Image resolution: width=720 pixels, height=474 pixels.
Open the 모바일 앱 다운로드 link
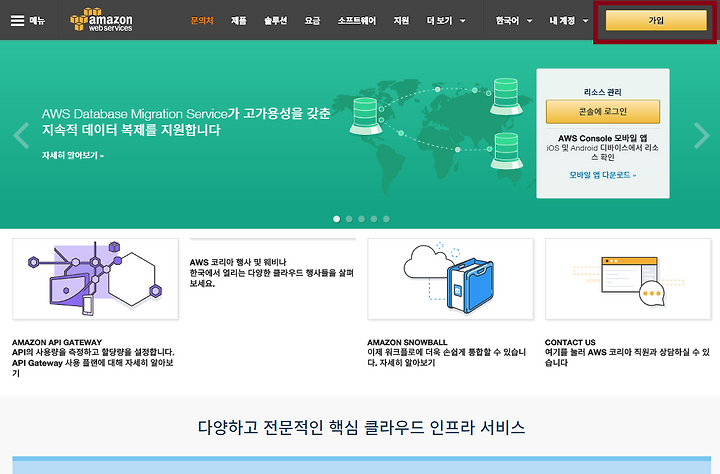(x=602, y=175)
